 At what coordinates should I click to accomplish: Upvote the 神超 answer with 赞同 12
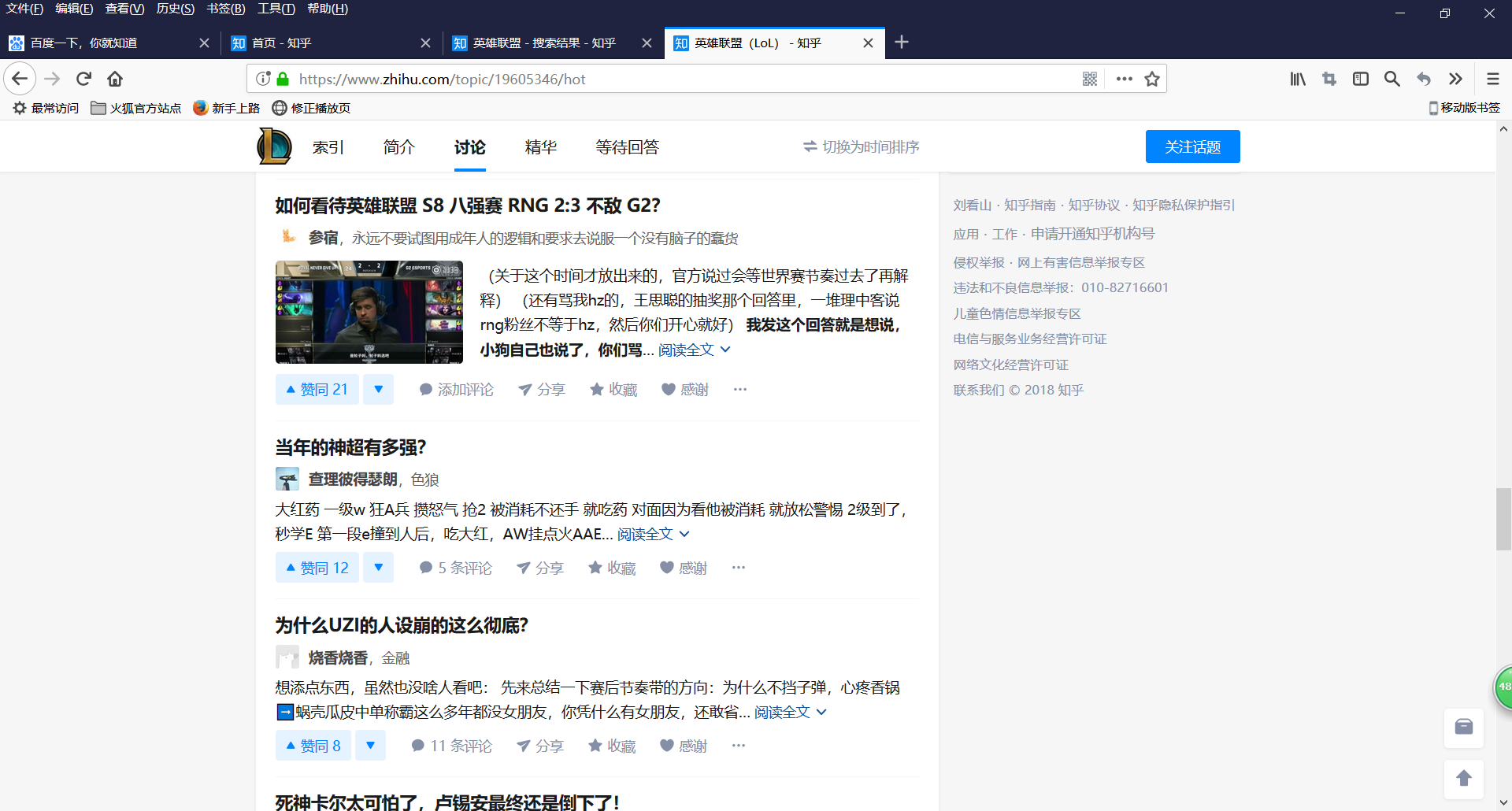click(x=317, y=568)
